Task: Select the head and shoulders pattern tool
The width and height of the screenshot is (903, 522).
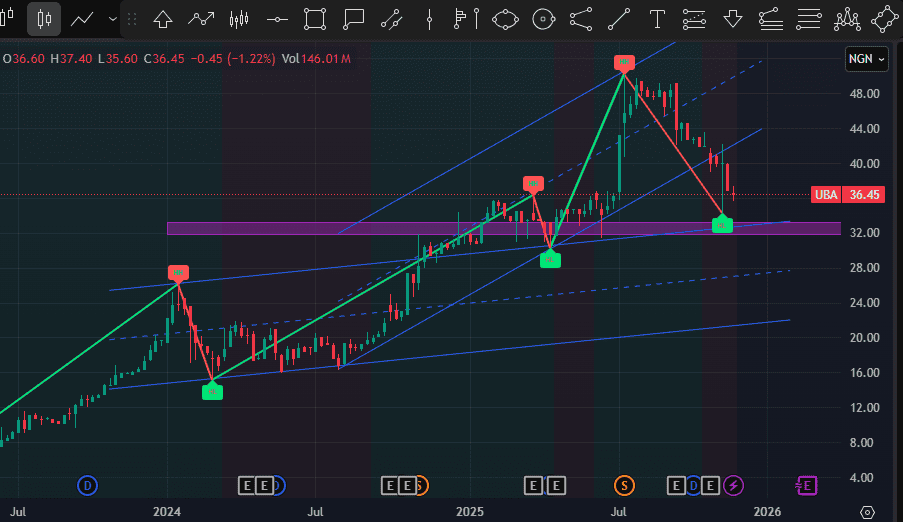Action: pos(848,18)
